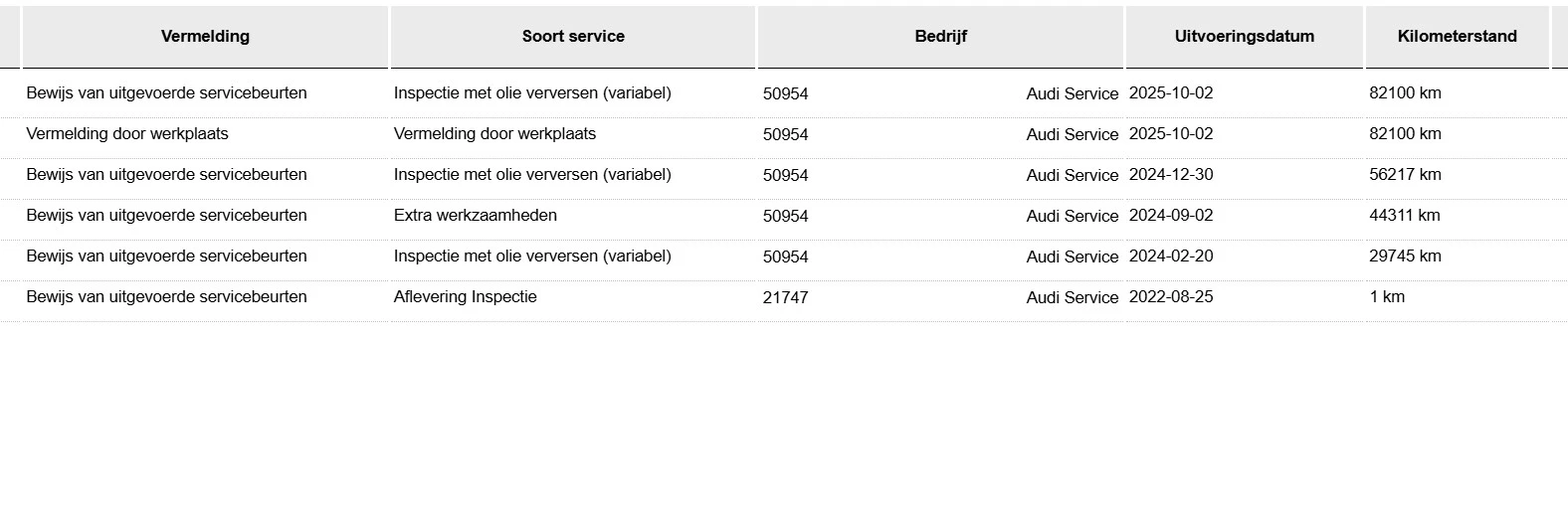Sort by Uitvoeringsdatum column header
Screen dimensions: 1568x514
1244,37
